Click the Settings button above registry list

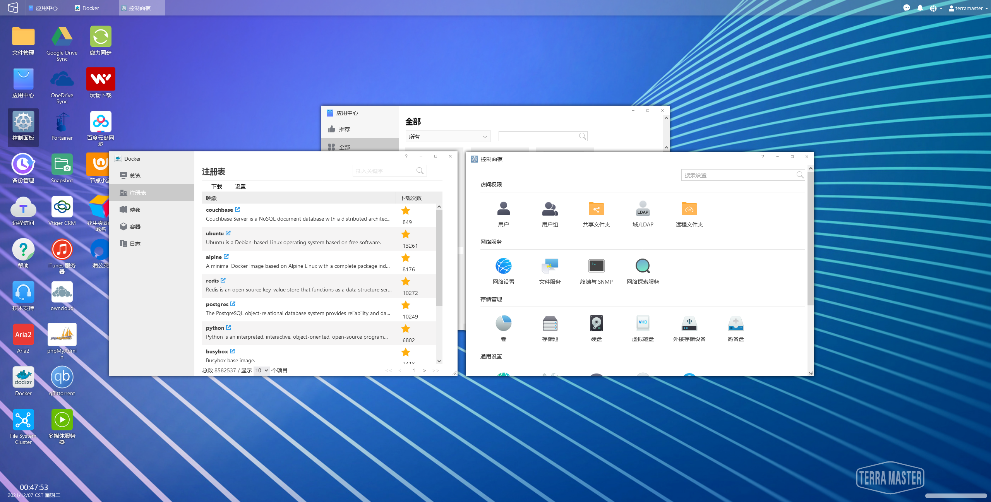pyautogui.click(x=240, y=187)
